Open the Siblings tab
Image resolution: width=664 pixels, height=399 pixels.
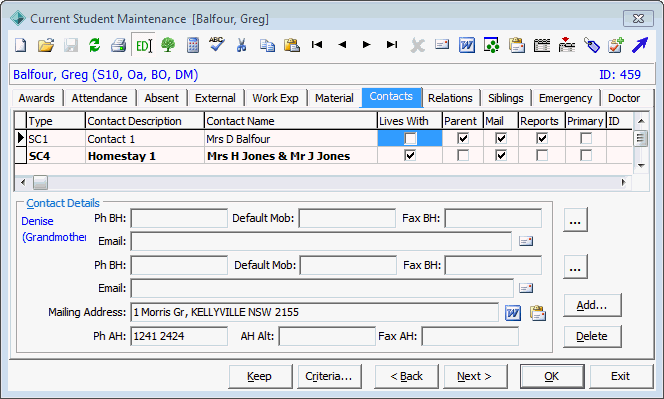click(506, 98)
